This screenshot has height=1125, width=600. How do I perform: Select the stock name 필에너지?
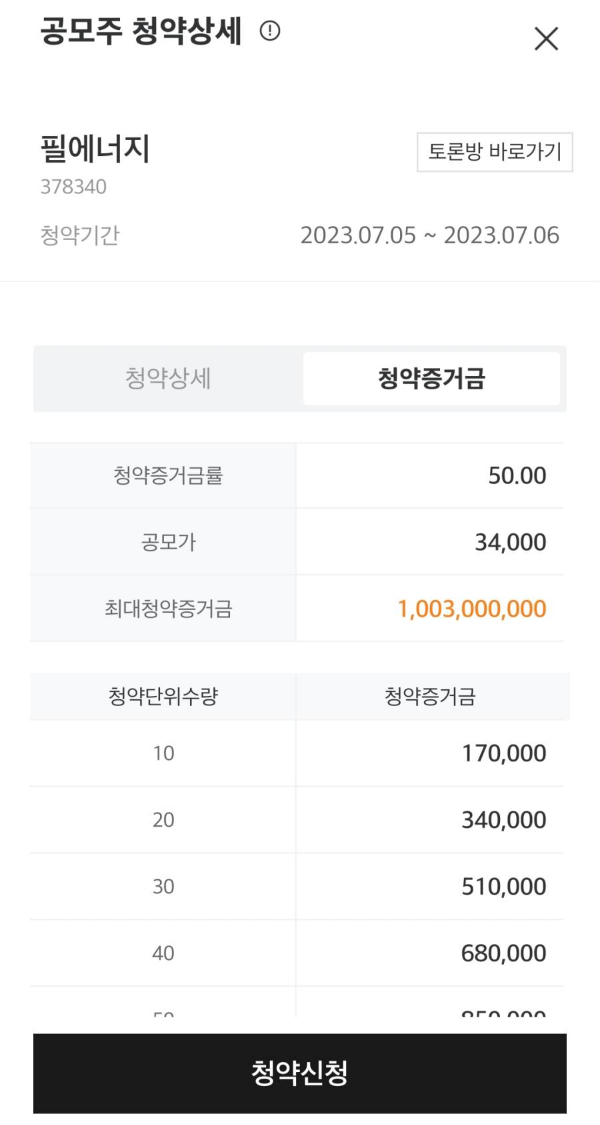pyautogui.click(x=73, y=147)
